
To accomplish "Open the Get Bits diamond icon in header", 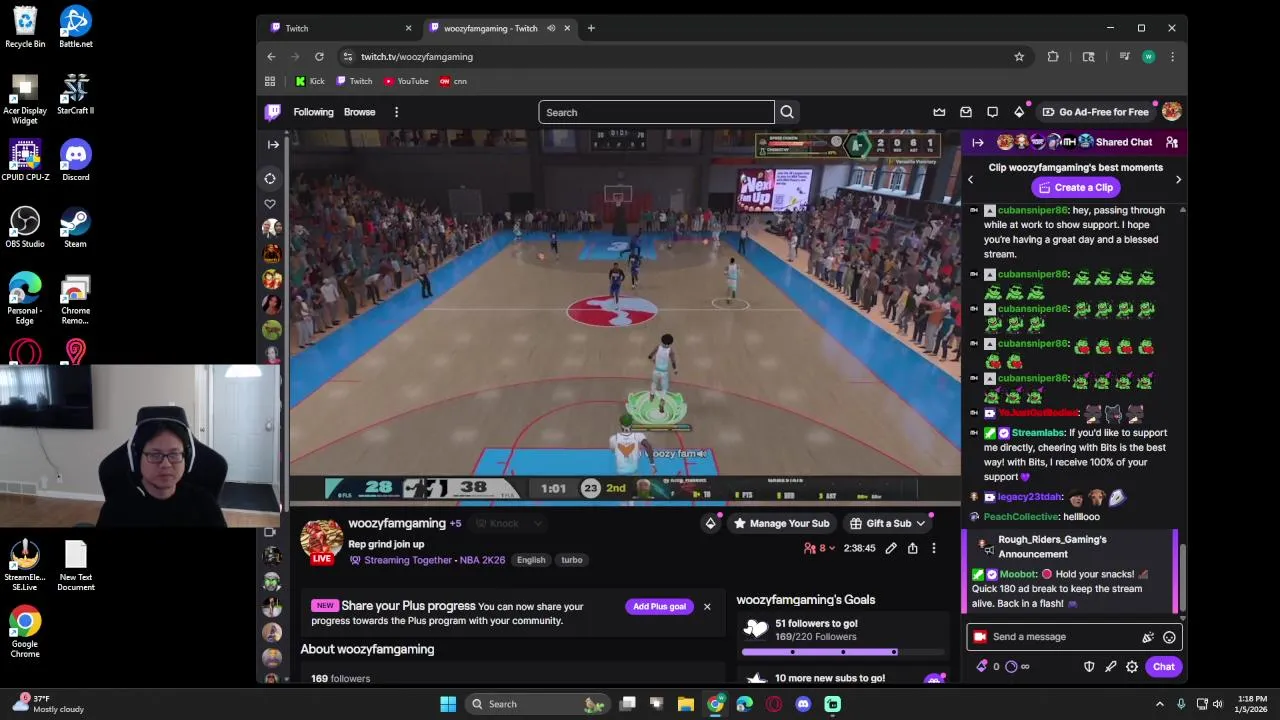I will pos(1019,112).
